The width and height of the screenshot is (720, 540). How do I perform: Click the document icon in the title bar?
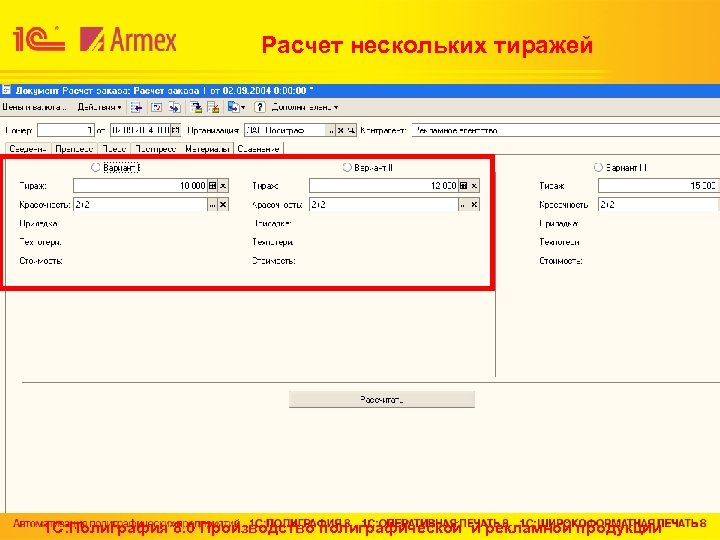[x=6, y=90]
